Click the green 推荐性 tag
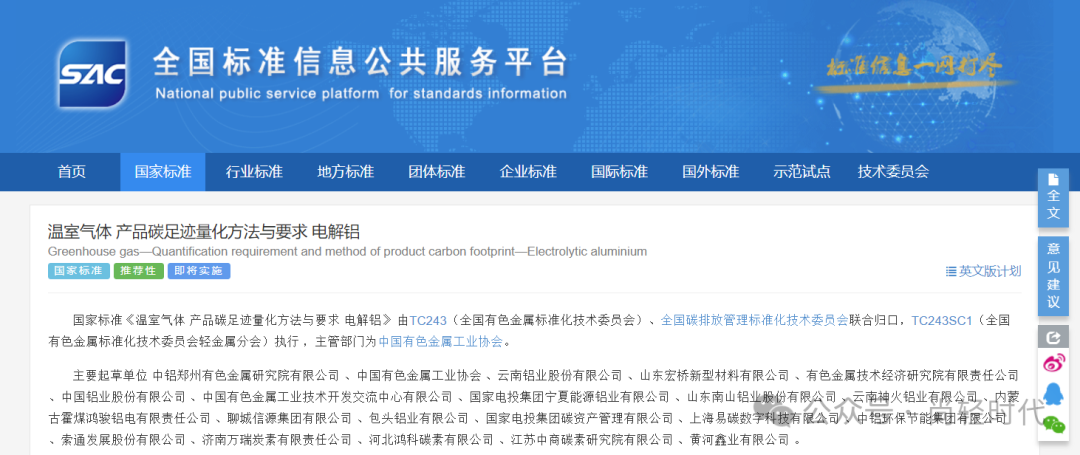 coord(139,271)
